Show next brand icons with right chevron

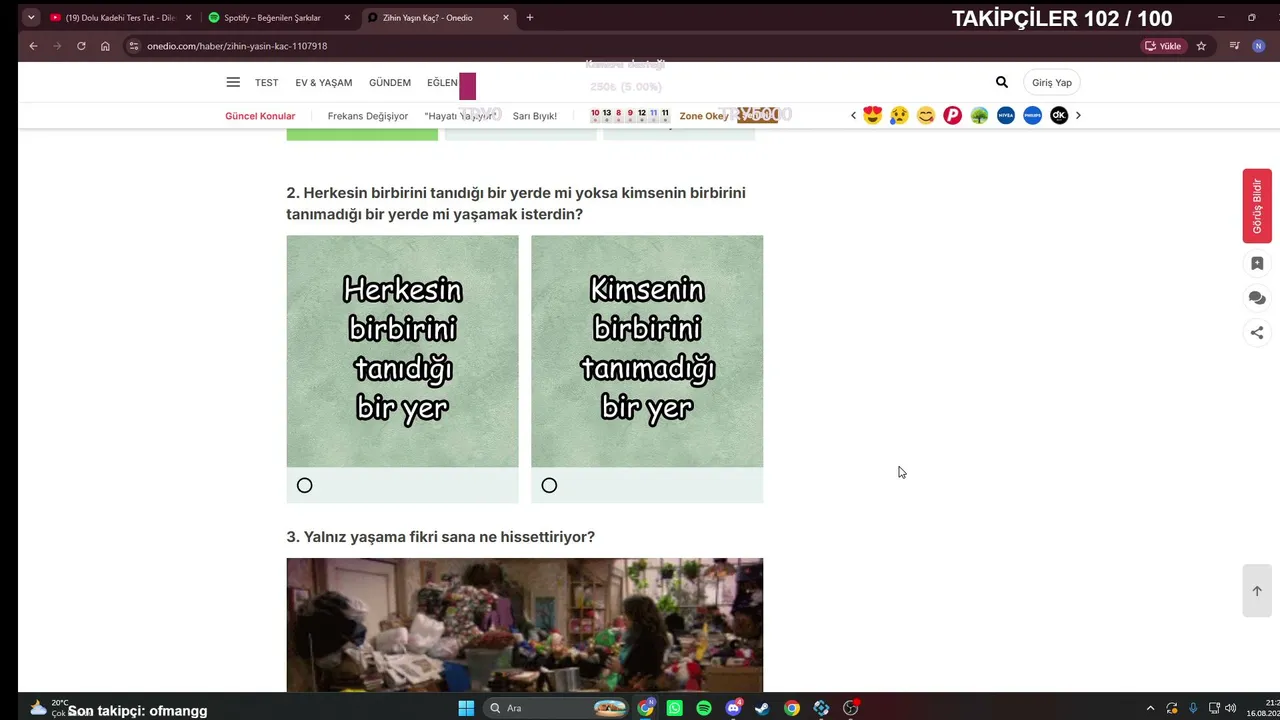point(1078,115)
